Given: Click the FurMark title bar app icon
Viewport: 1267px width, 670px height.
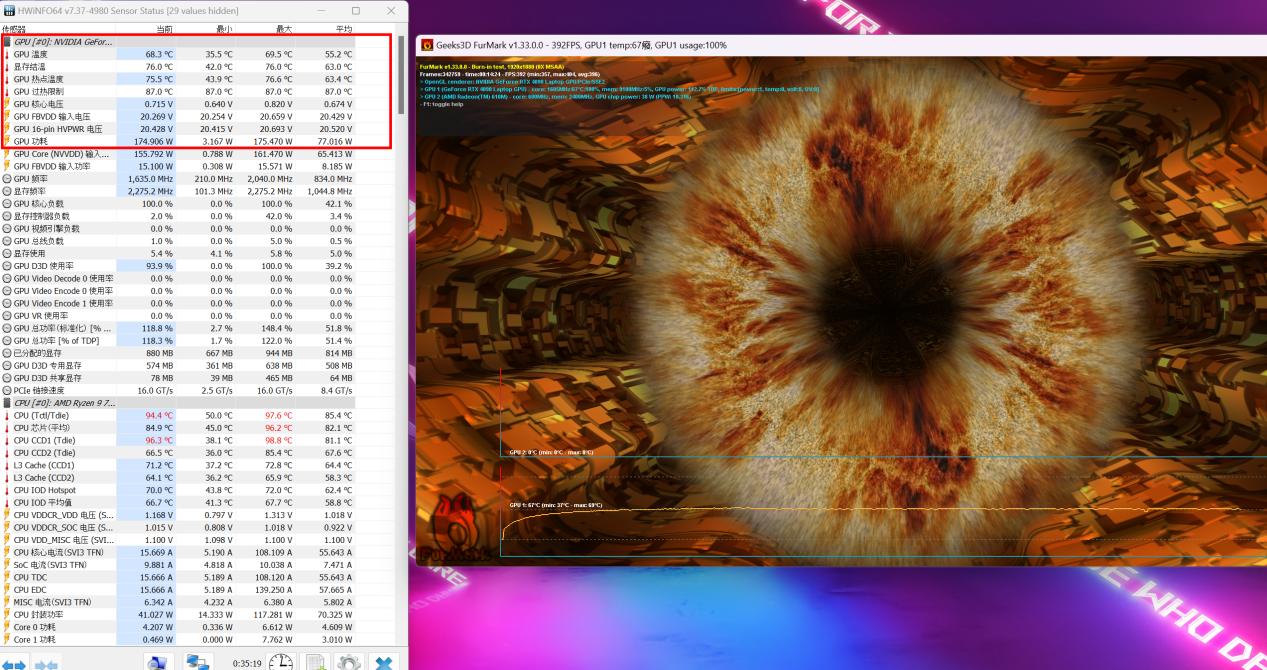Looking at the screenshot, I should (428, 45).
